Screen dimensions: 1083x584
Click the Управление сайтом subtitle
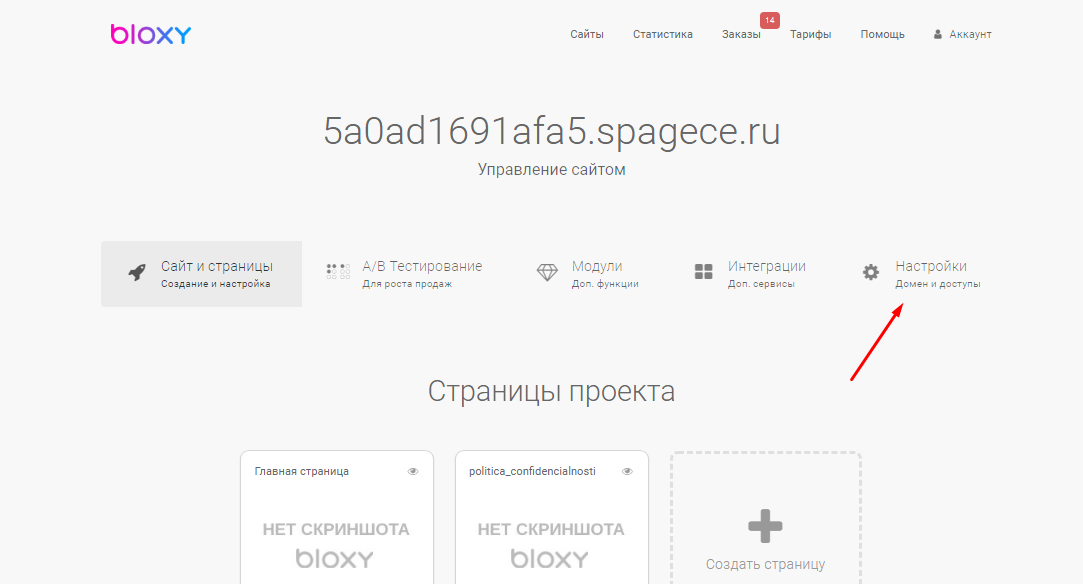(551, 170)
